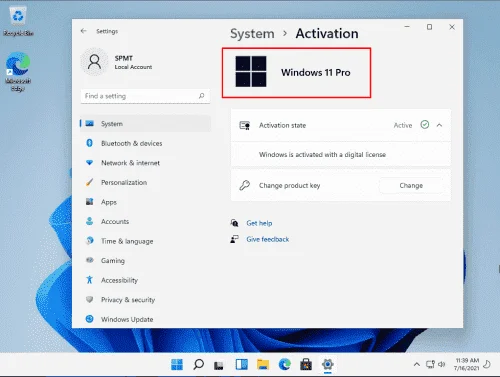Open File Explorer from the taskbar

[263, 365]
